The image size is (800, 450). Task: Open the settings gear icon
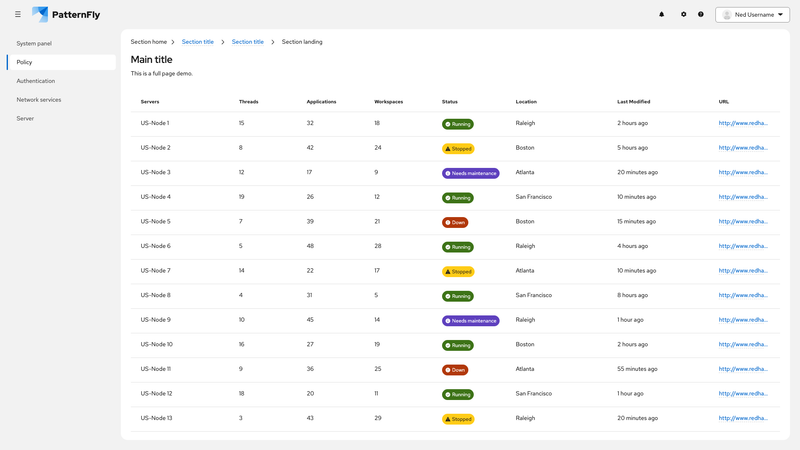click(684, 14)
